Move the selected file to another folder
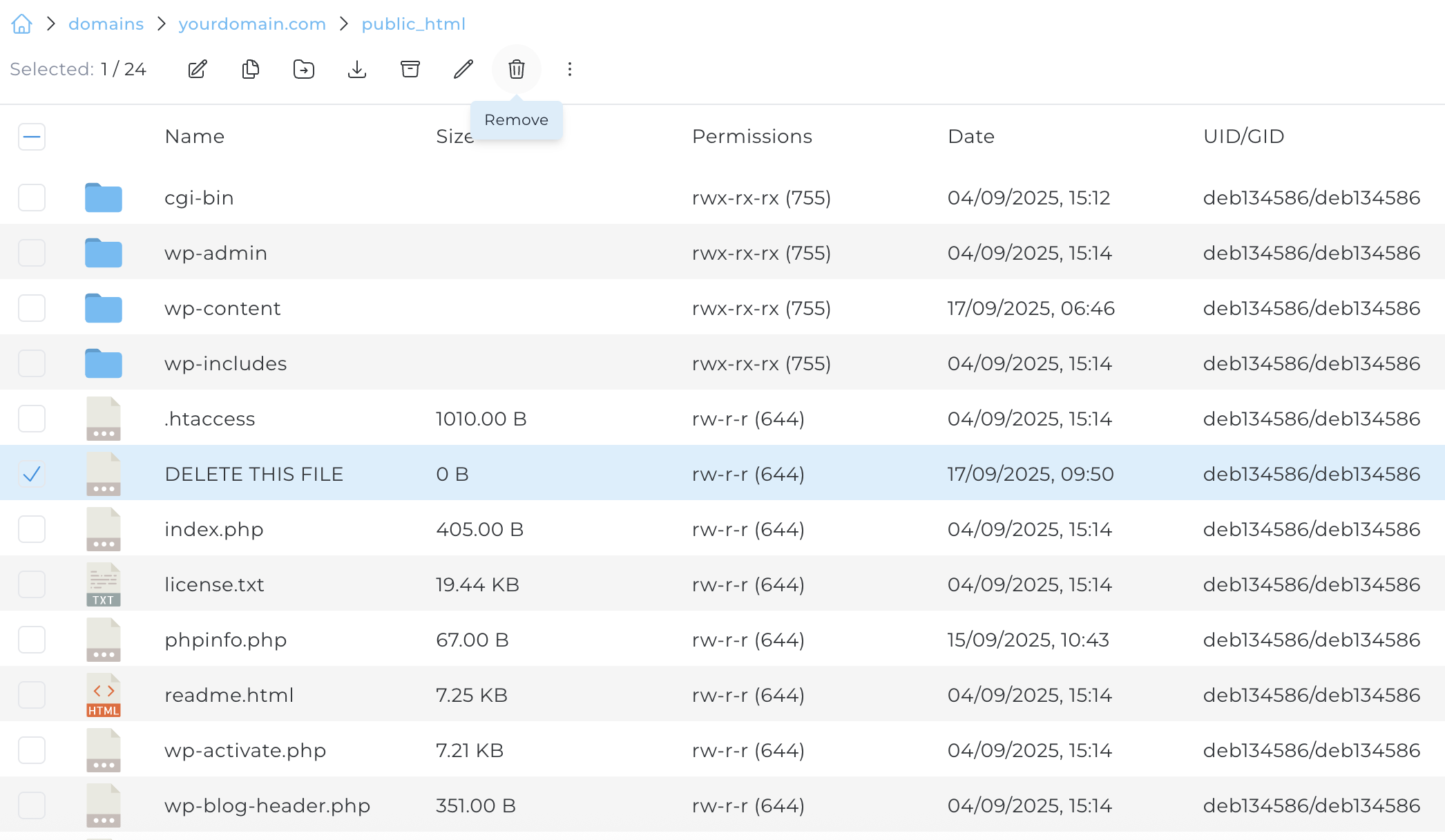1445x840 pixels. (x=303, y=69)
